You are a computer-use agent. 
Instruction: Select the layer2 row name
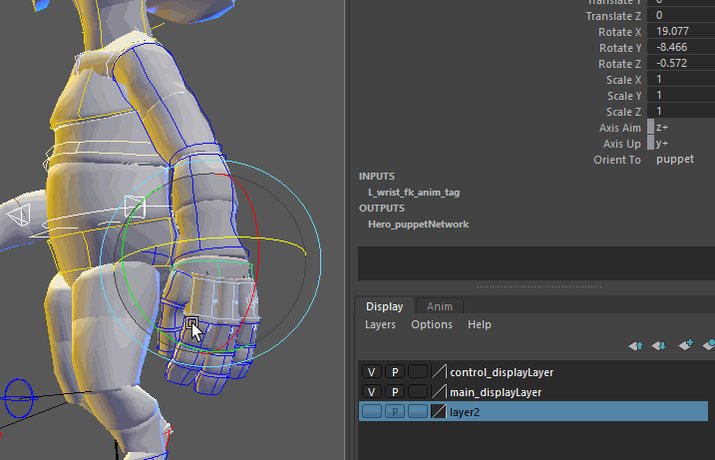[465, 412]
